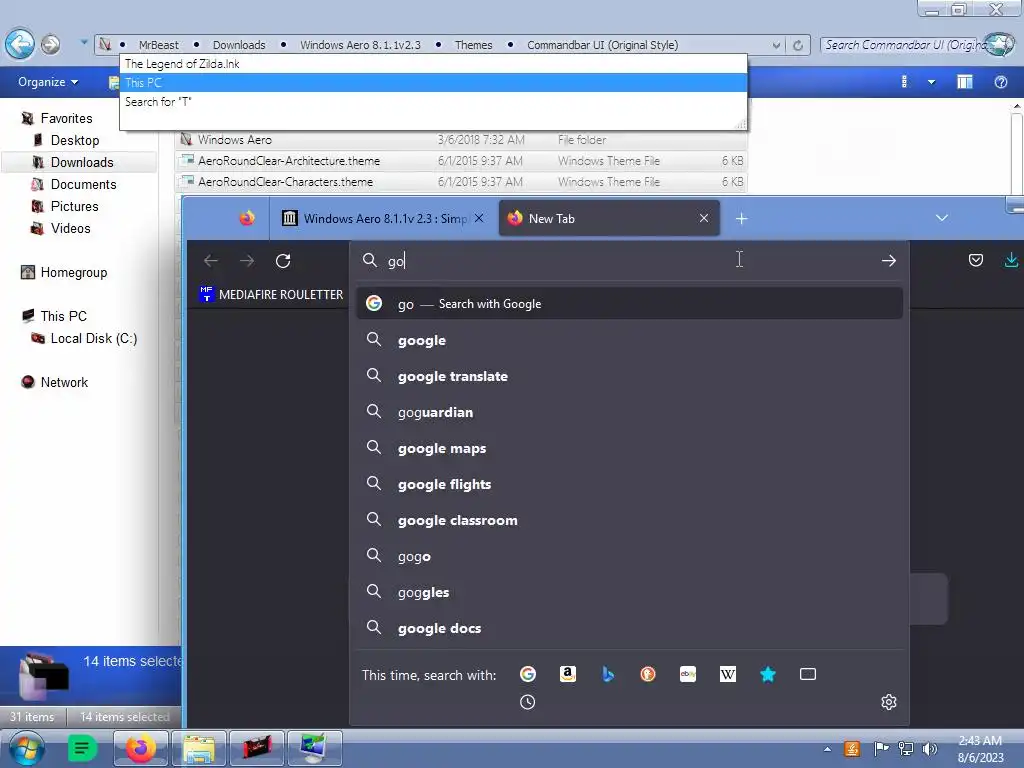Screen dimensions: 1024x768
Task: Click the Firefox back arrow
Action: click(210, 261)
